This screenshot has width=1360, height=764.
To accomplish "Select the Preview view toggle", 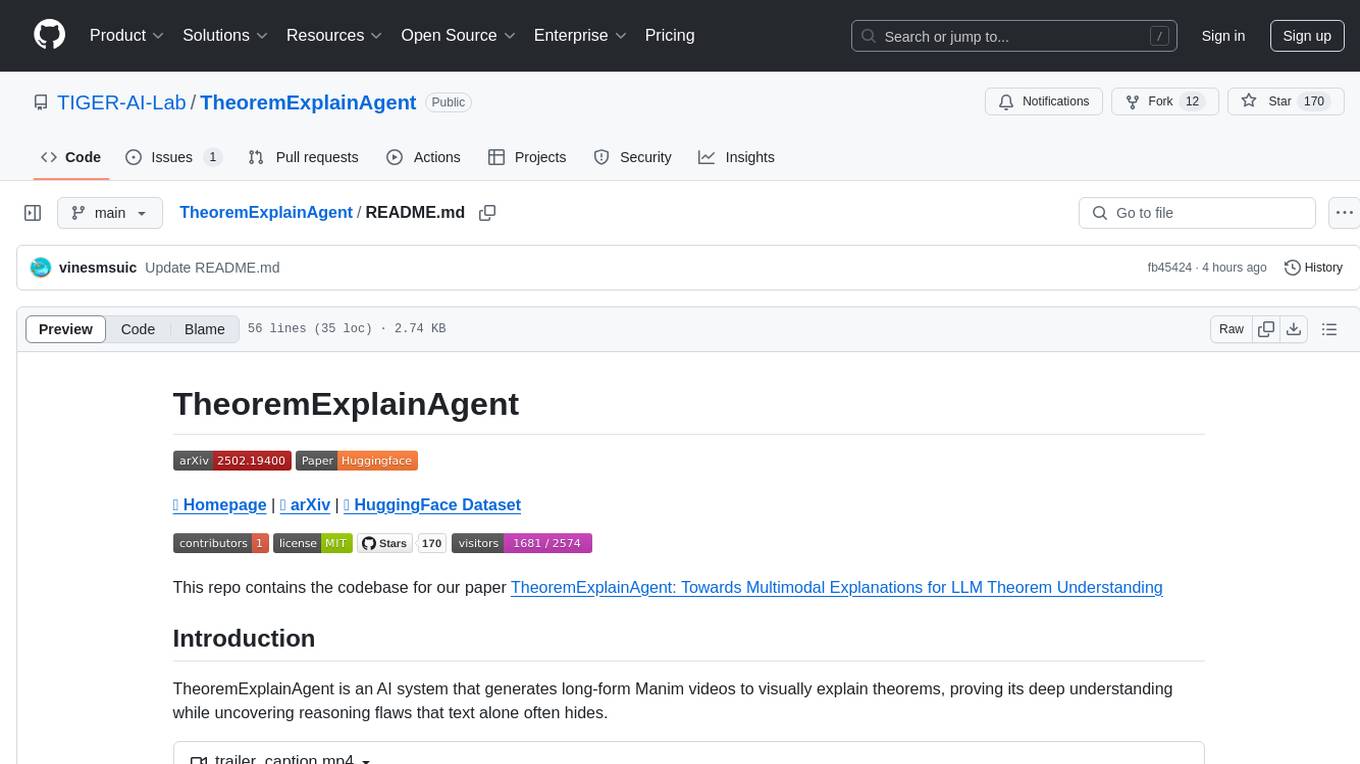I will tap(66, 329).
